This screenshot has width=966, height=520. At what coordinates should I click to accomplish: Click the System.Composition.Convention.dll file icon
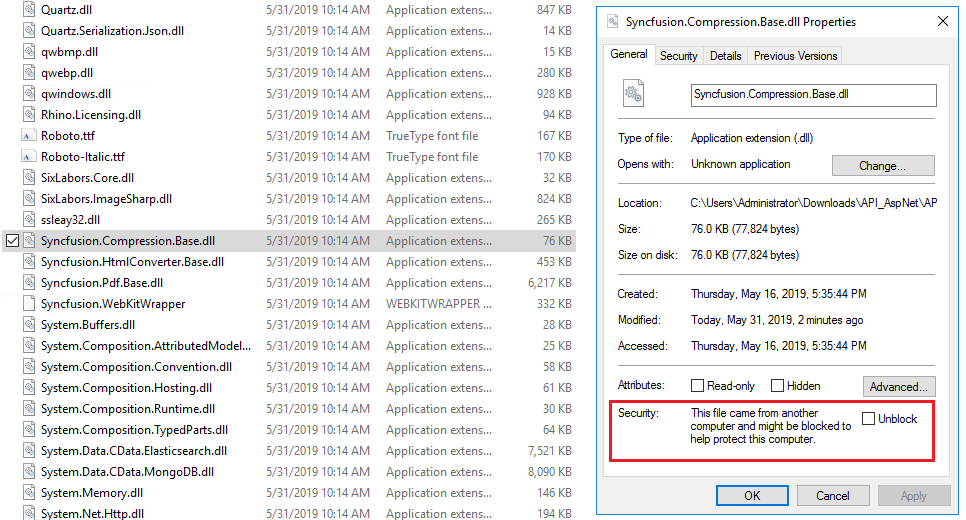29,367
